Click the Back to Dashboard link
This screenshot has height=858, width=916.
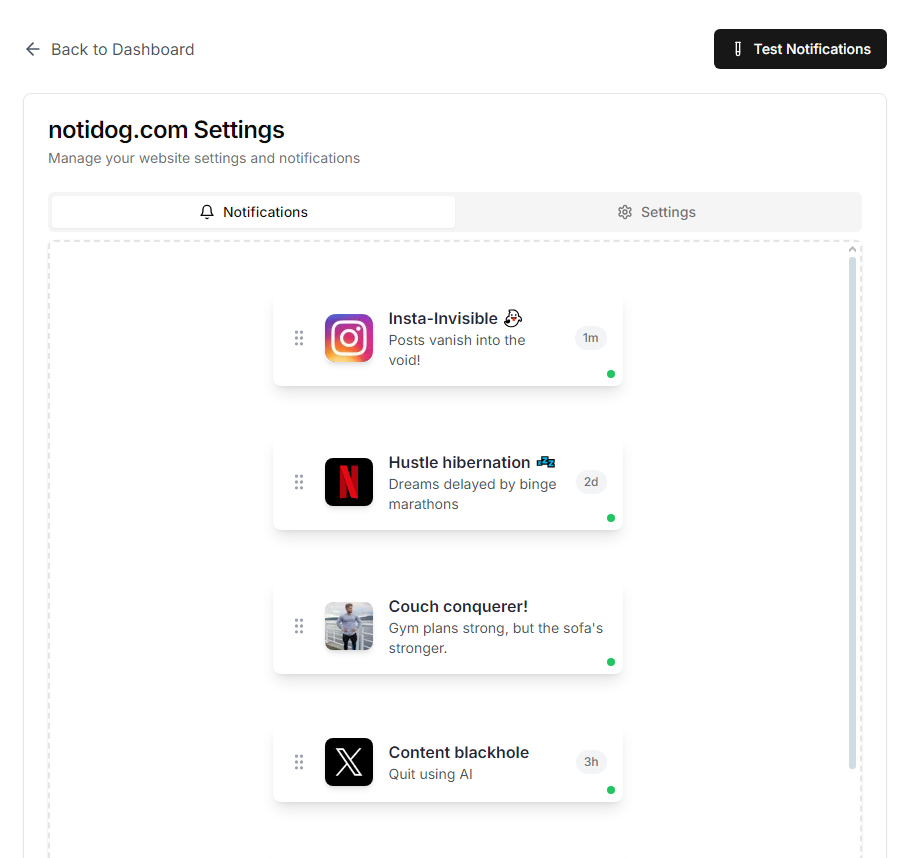(x=110, y=49)
